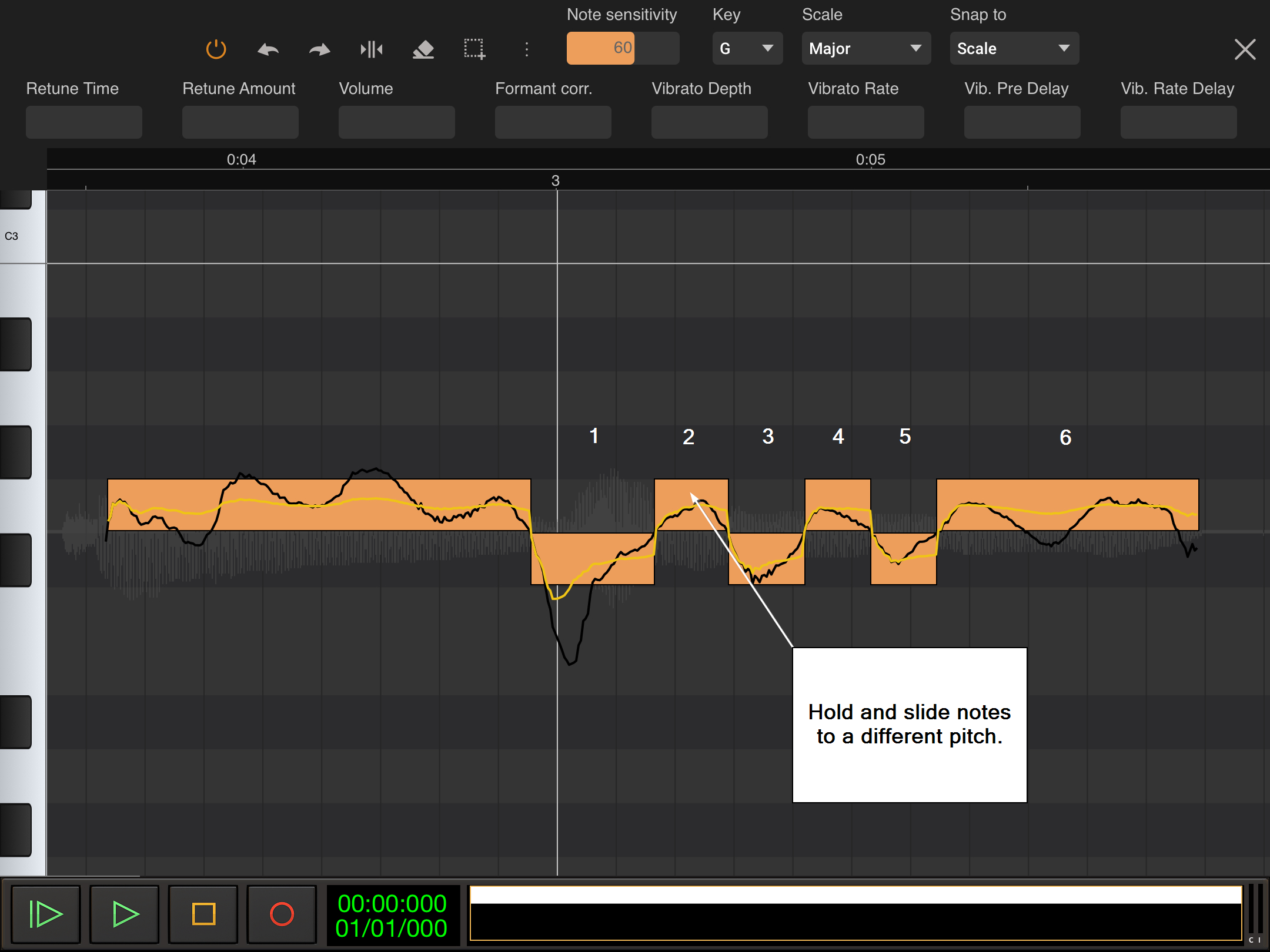Image resolution: width=1270 pixels, height=952 pixels.
Task: Toggle the red record button
Action: click(x=282, y=914)
